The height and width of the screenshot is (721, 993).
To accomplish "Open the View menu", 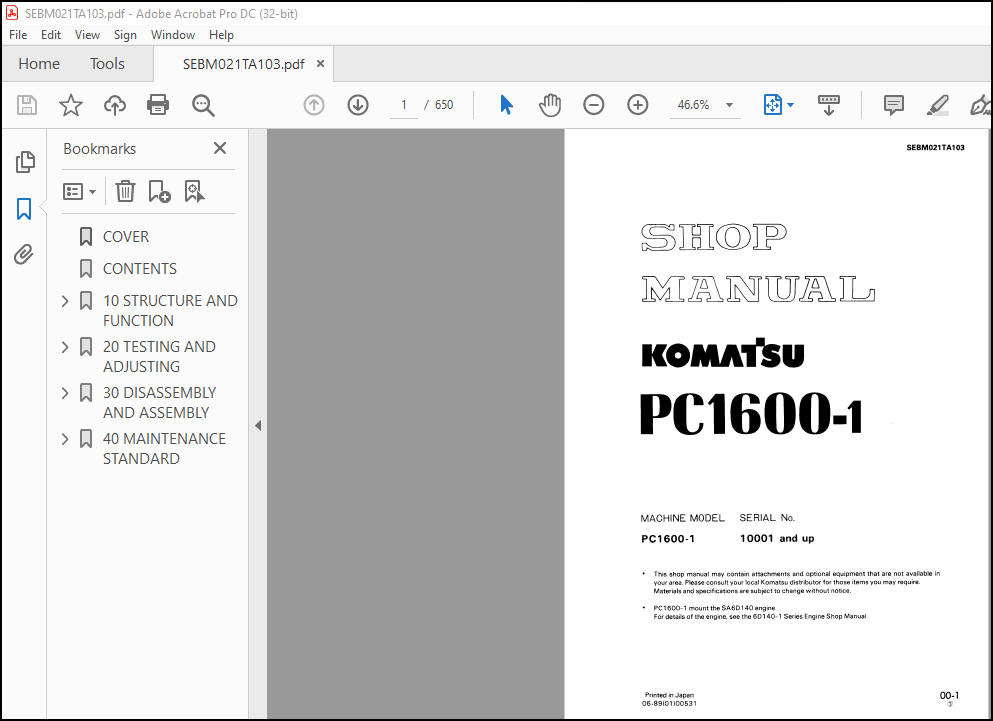I will tap(87, 35).
